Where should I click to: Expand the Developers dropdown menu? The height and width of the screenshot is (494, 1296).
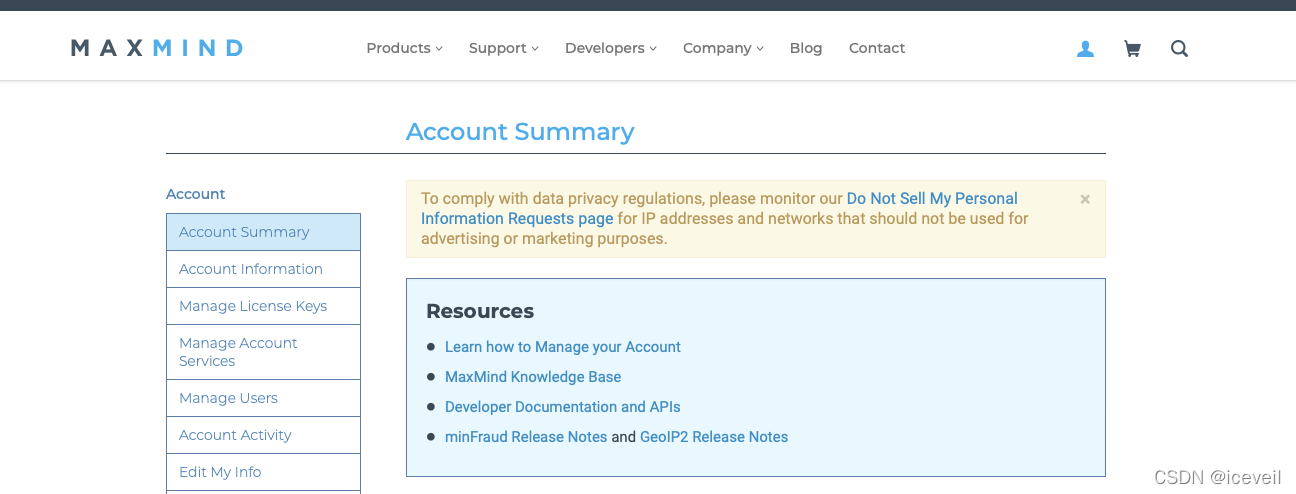point(610,48)
